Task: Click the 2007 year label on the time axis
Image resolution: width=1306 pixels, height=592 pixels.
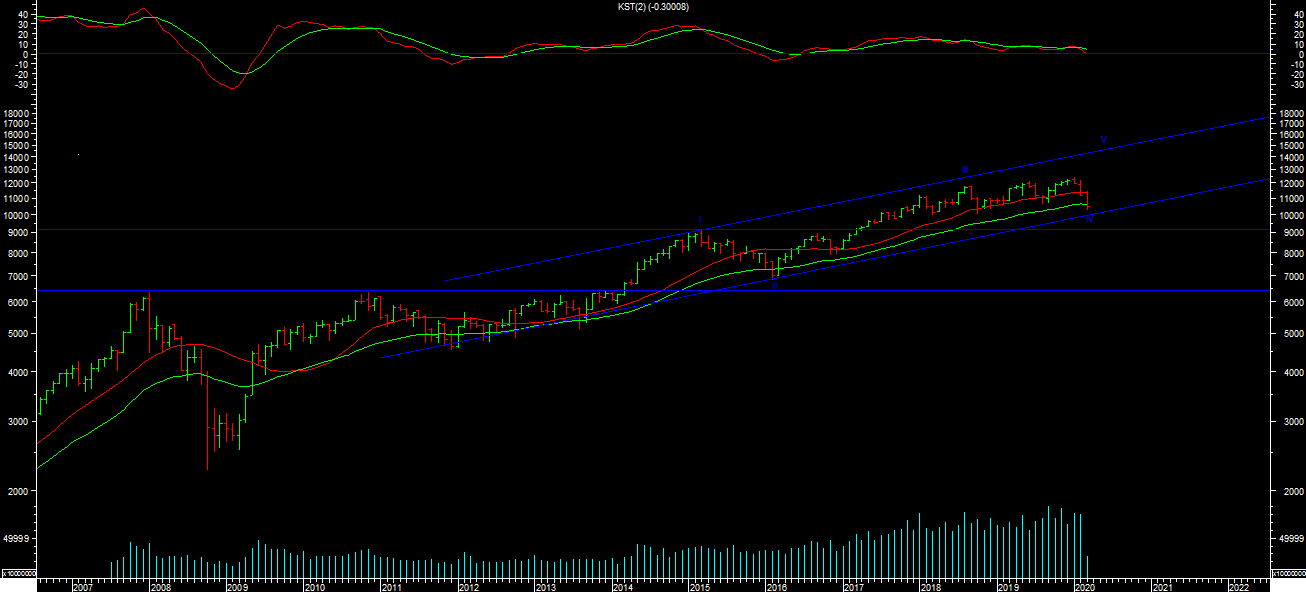Action: (82, 586)
